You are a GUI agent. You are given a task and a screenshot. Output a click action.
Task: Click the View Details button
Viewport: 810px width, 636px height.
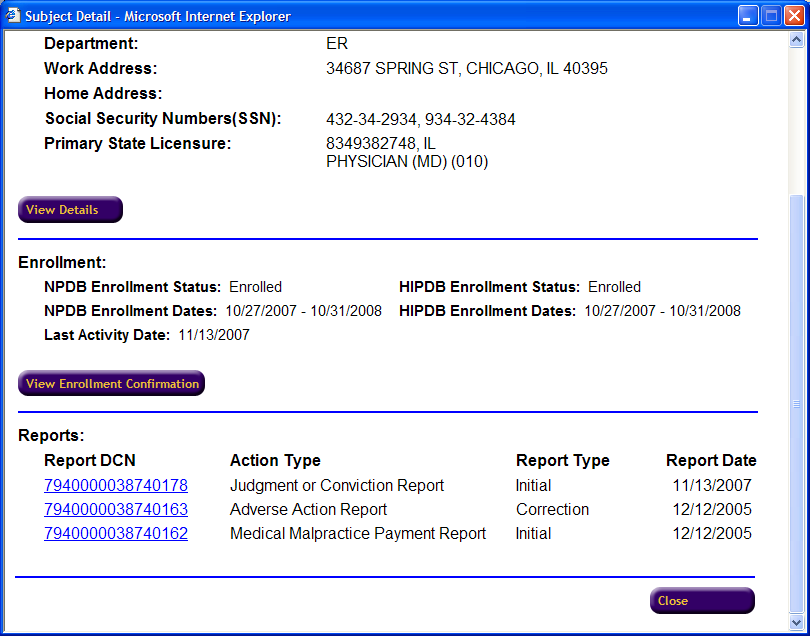tap(70, 210)
